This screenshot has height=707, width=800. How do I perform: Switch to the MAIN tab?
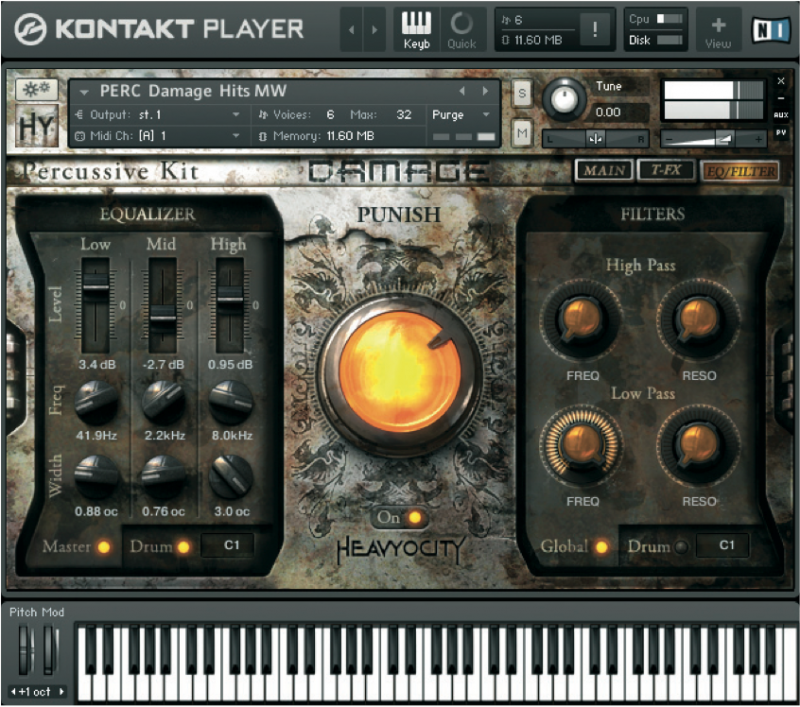[x=604, y=170]
